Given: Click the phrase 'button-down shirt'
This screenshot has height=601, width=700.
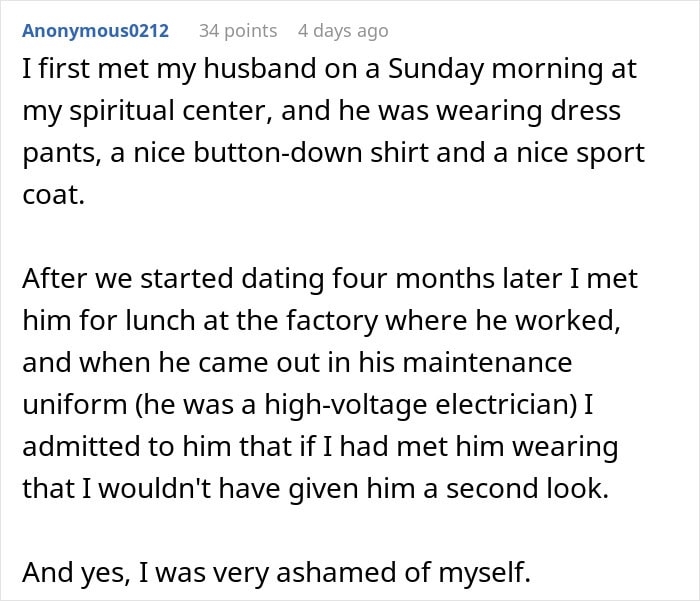Looking at the screenshot, I should point(329,153).
